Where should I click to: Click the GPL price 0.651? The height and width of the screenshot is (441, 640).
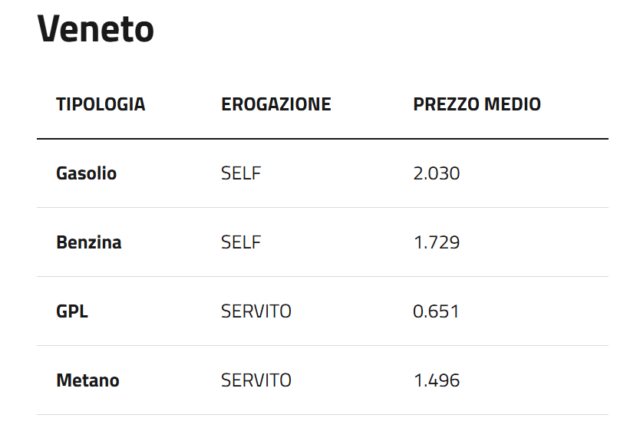436,311
